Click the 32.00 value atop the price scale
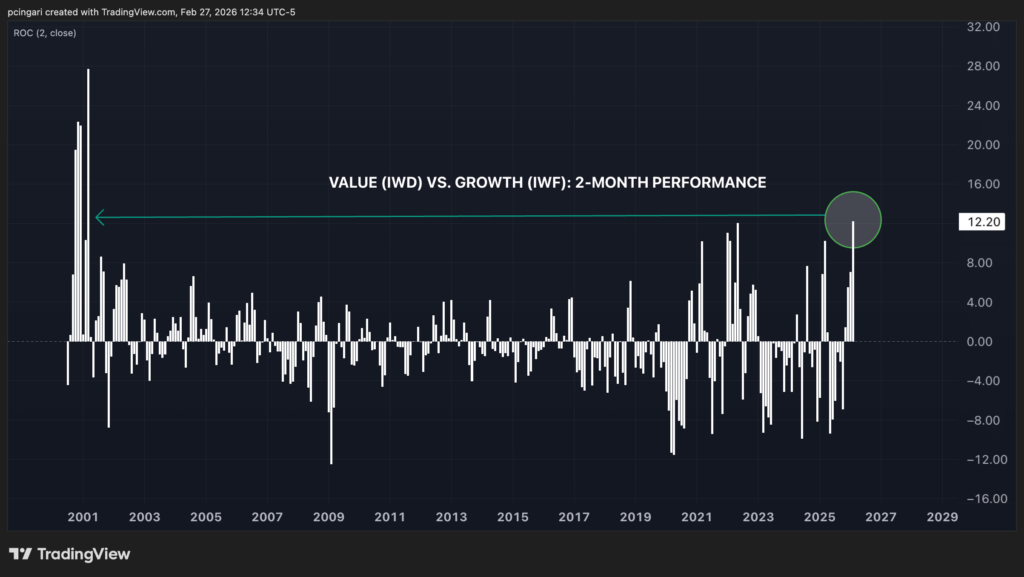The width and height of the screenshot is (1024, 577). pos(981,27)
